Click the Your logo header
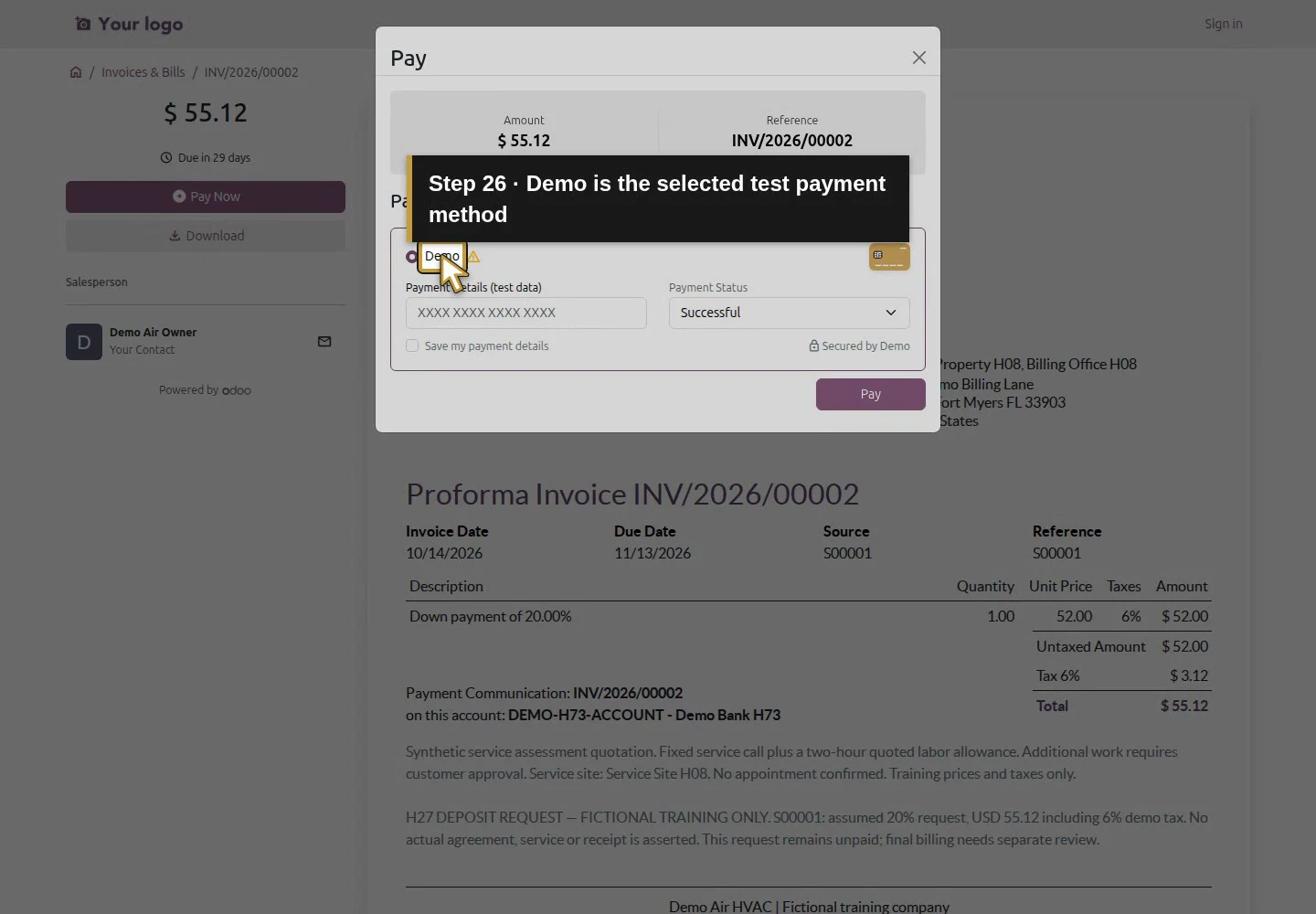 129,24
